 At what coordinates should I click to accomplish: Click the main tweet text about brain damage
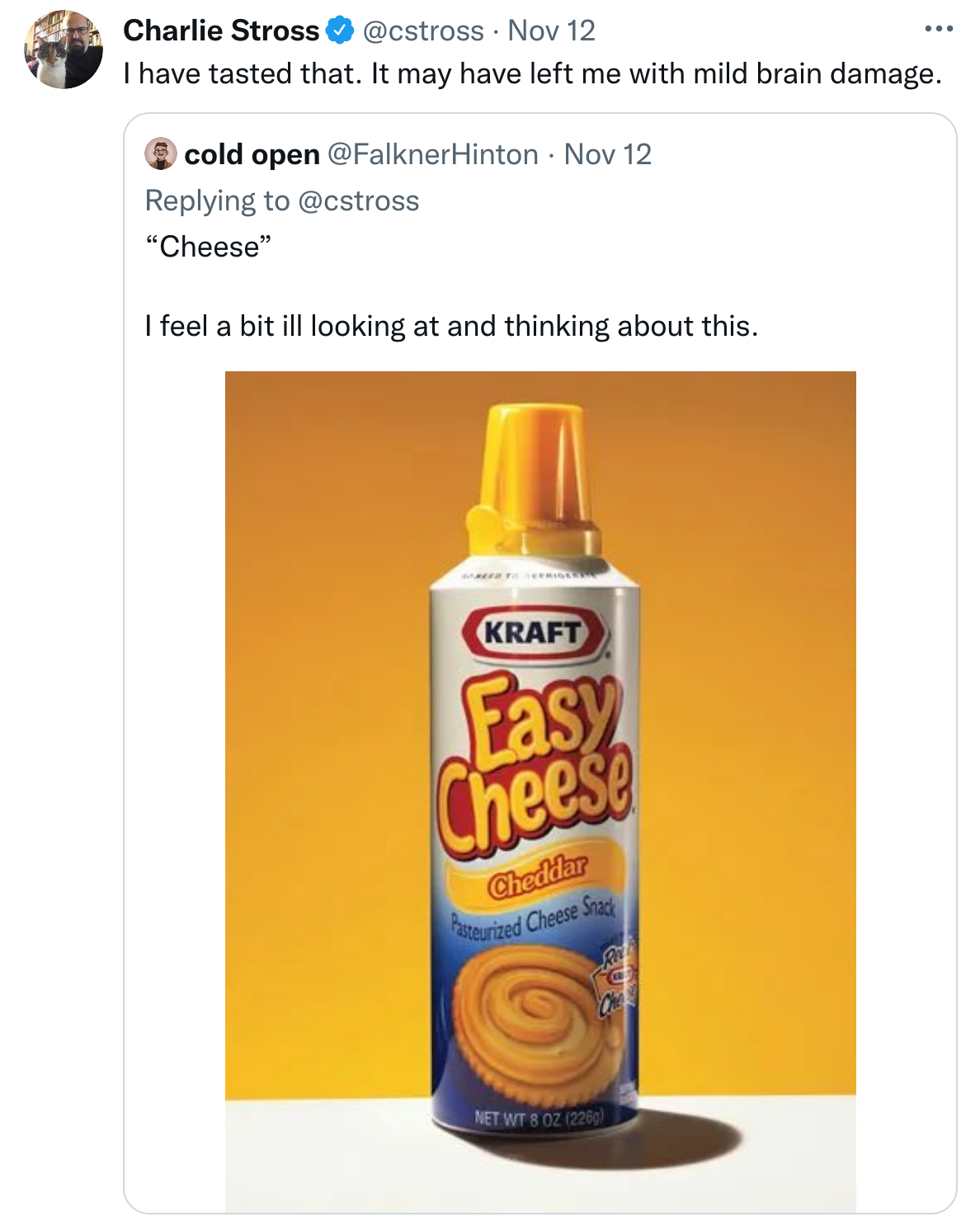coord(532,74)
